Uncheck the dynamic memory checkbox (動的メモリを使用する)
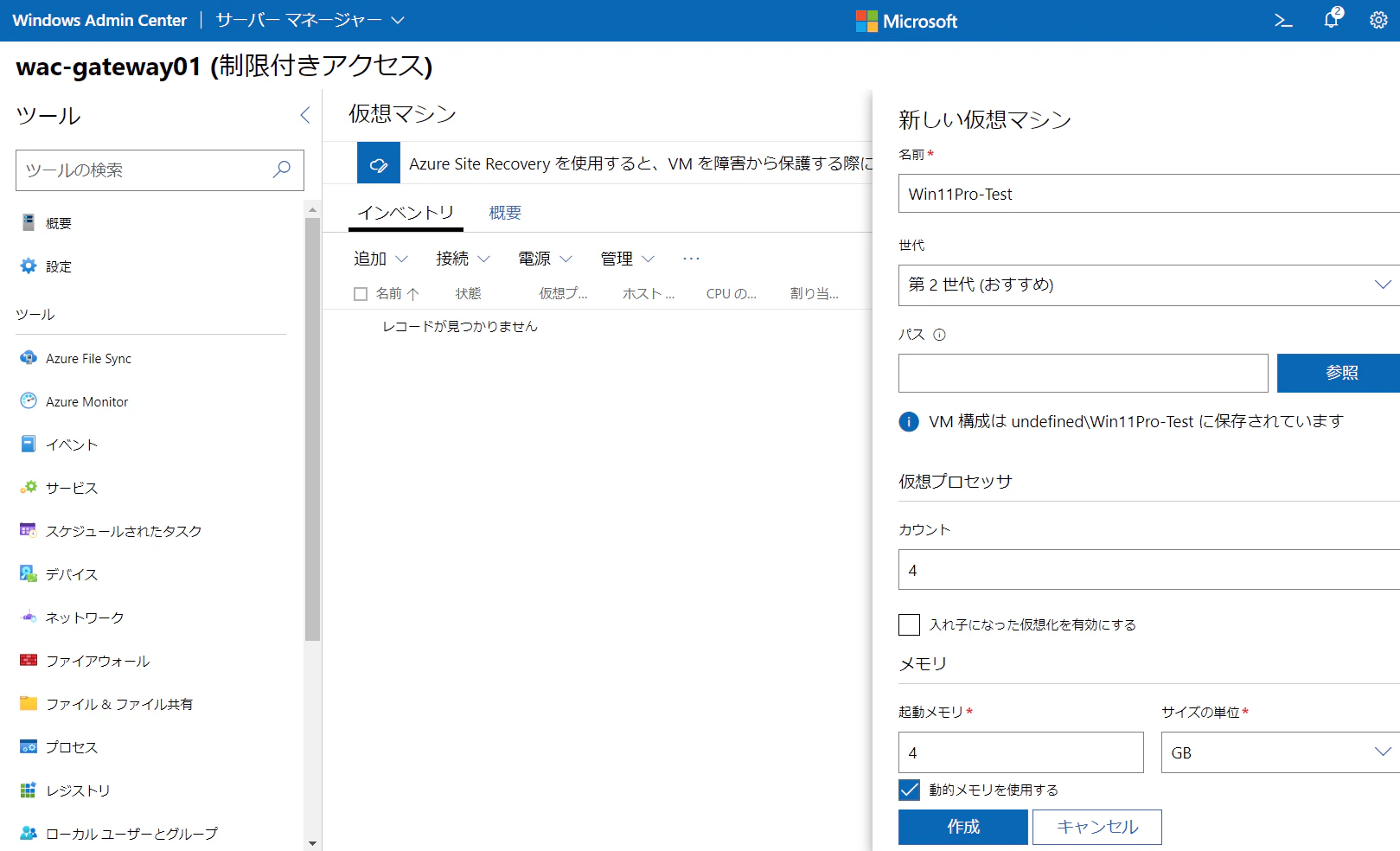The height and width of the screenshot is (851, 1400). coord(909,790)
